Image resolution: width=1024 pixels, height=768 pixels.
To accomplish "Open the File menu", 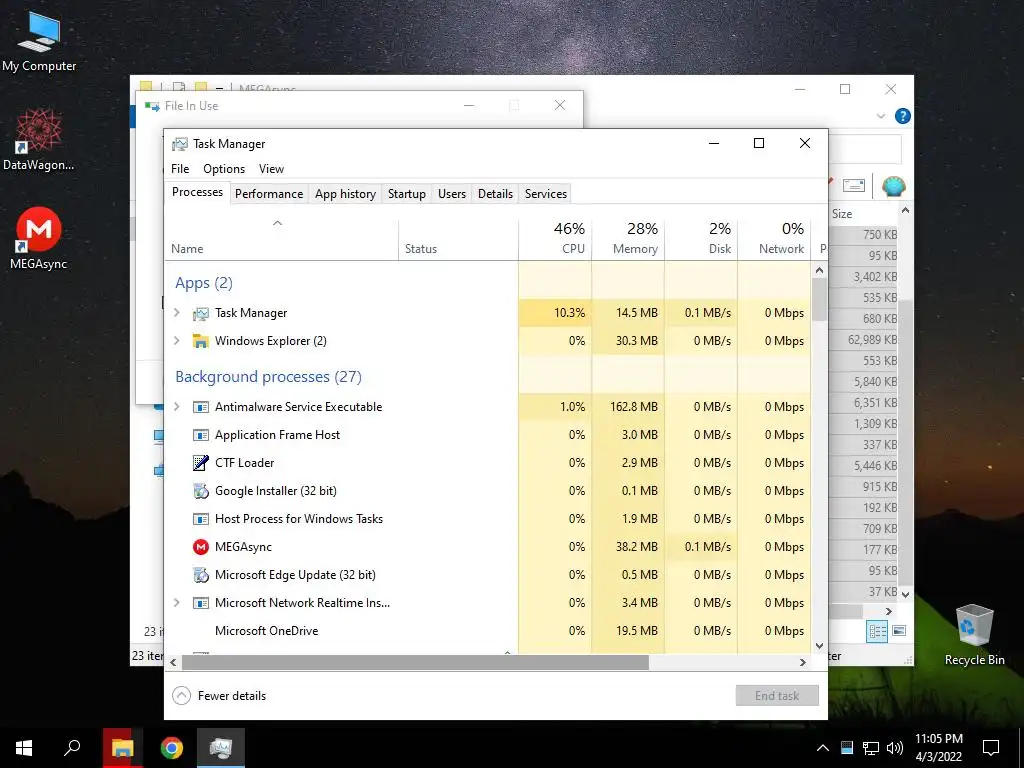I will (x=180, y=168).
